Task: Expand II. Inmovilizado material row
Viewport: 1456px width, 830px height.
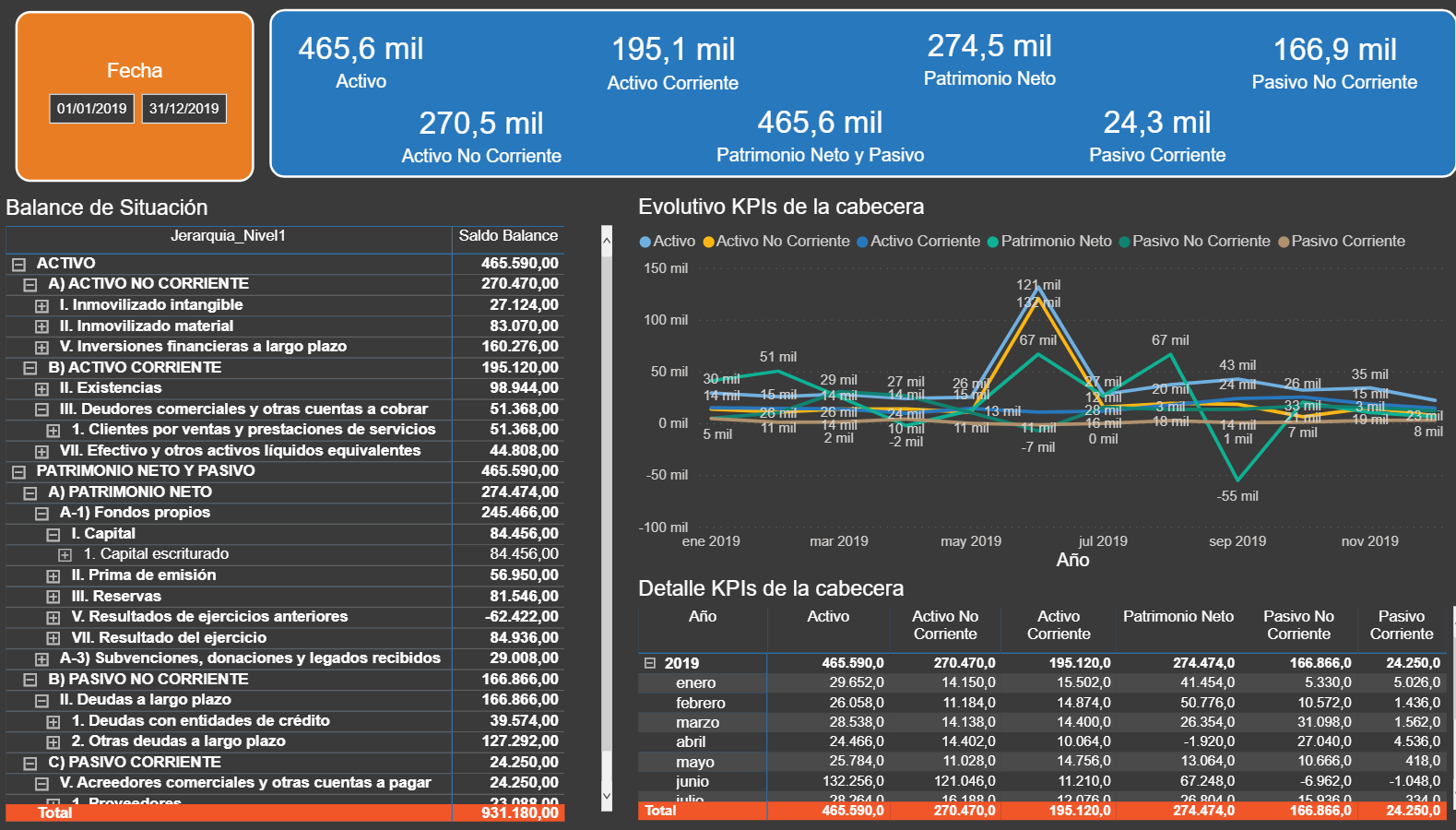Action: [41, 326]
